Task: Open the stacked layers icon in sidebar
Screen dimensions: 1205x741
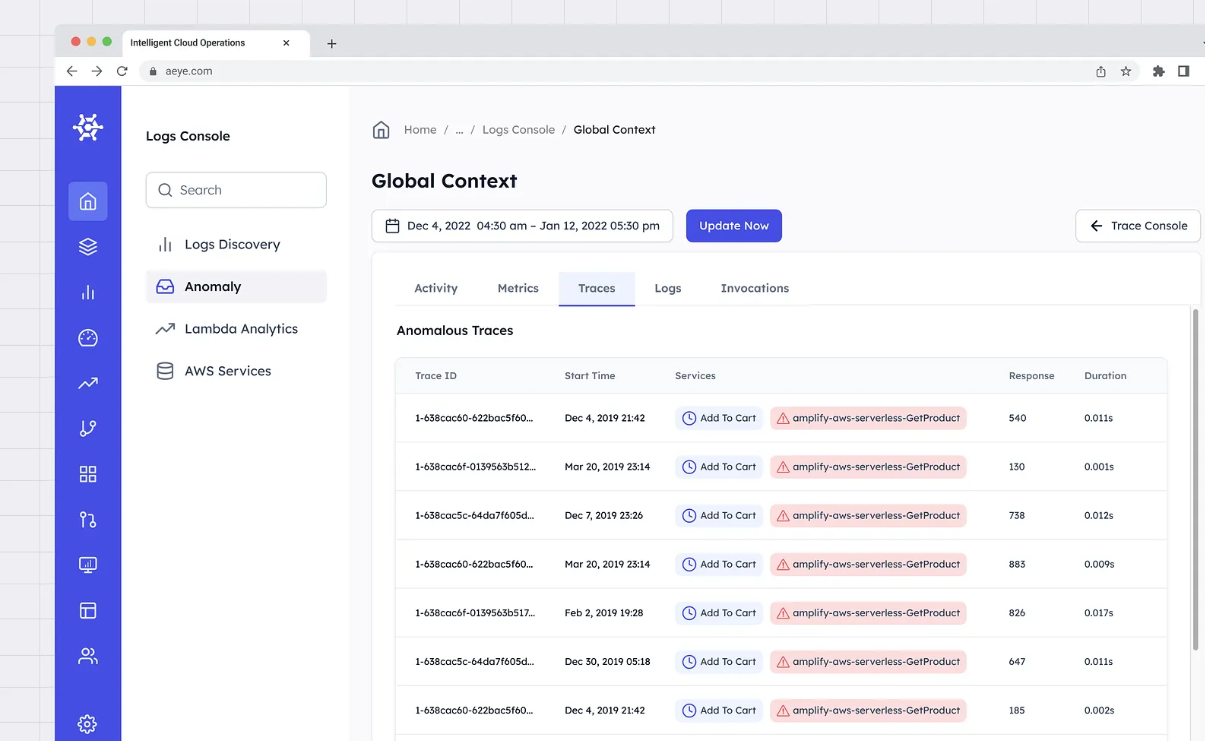Action: pyautogui.click(x=88, y=247)
